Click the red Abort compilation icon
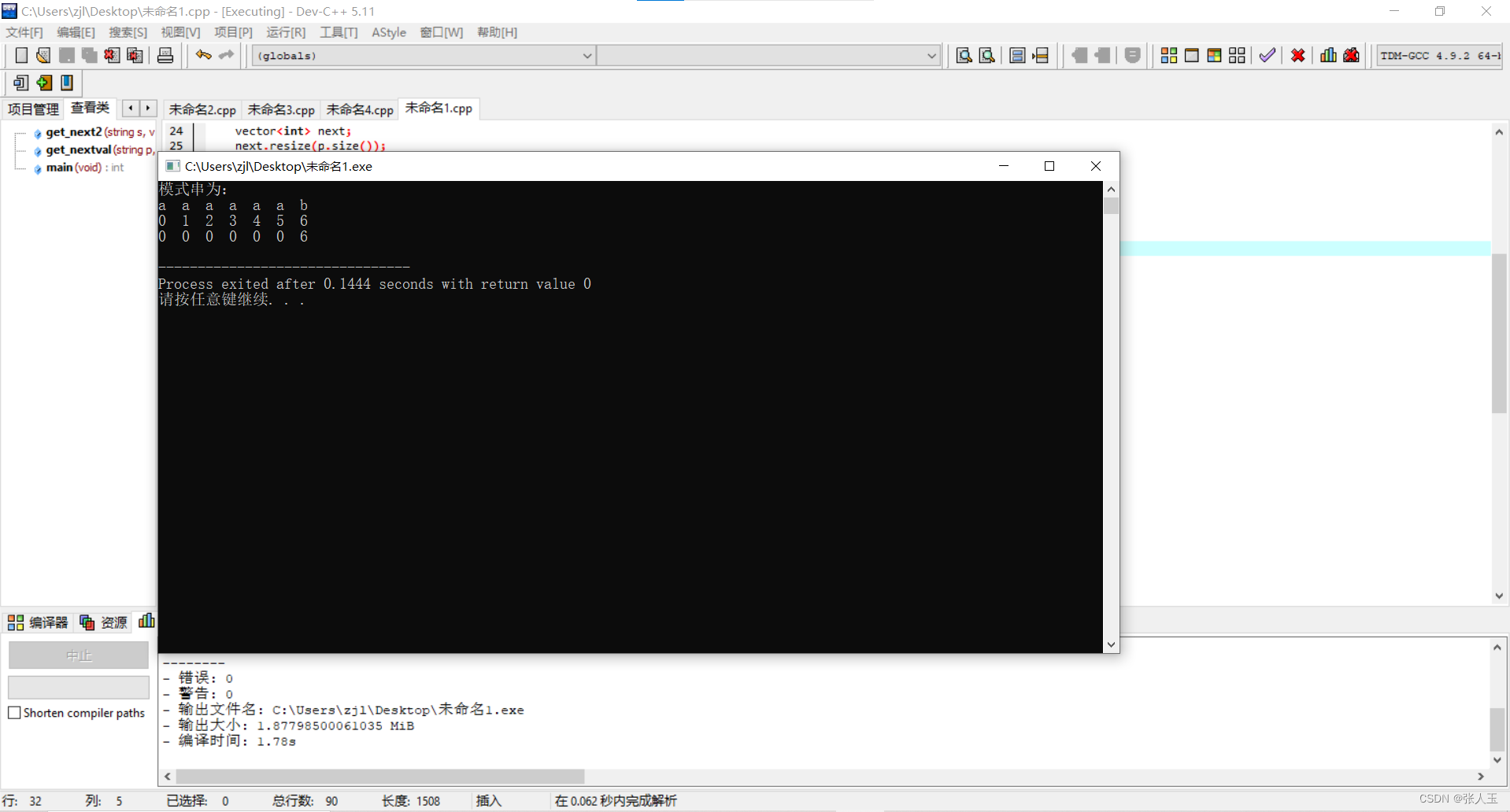1510x812 pixels. tap(1297, 55)
